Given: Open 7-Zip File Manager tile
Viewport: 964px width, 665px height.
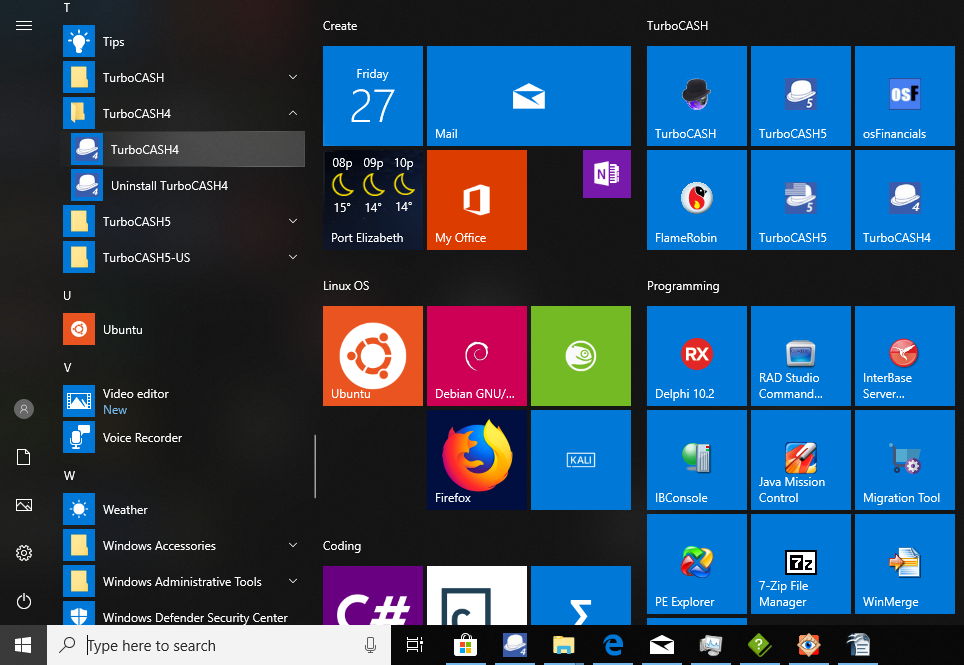Looking at the screenshot, I should coord(800,564).
